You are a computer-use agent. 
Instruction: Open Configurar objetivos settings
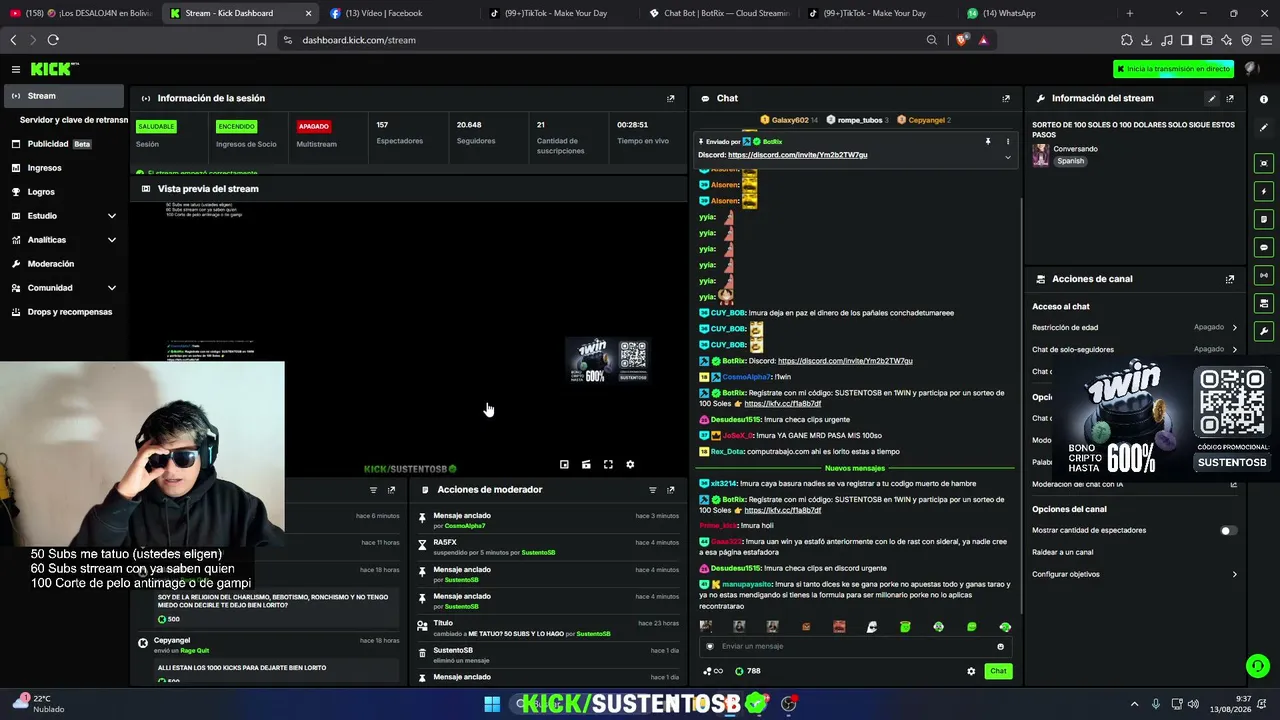pyautogui.click(x=1134, y=574)
